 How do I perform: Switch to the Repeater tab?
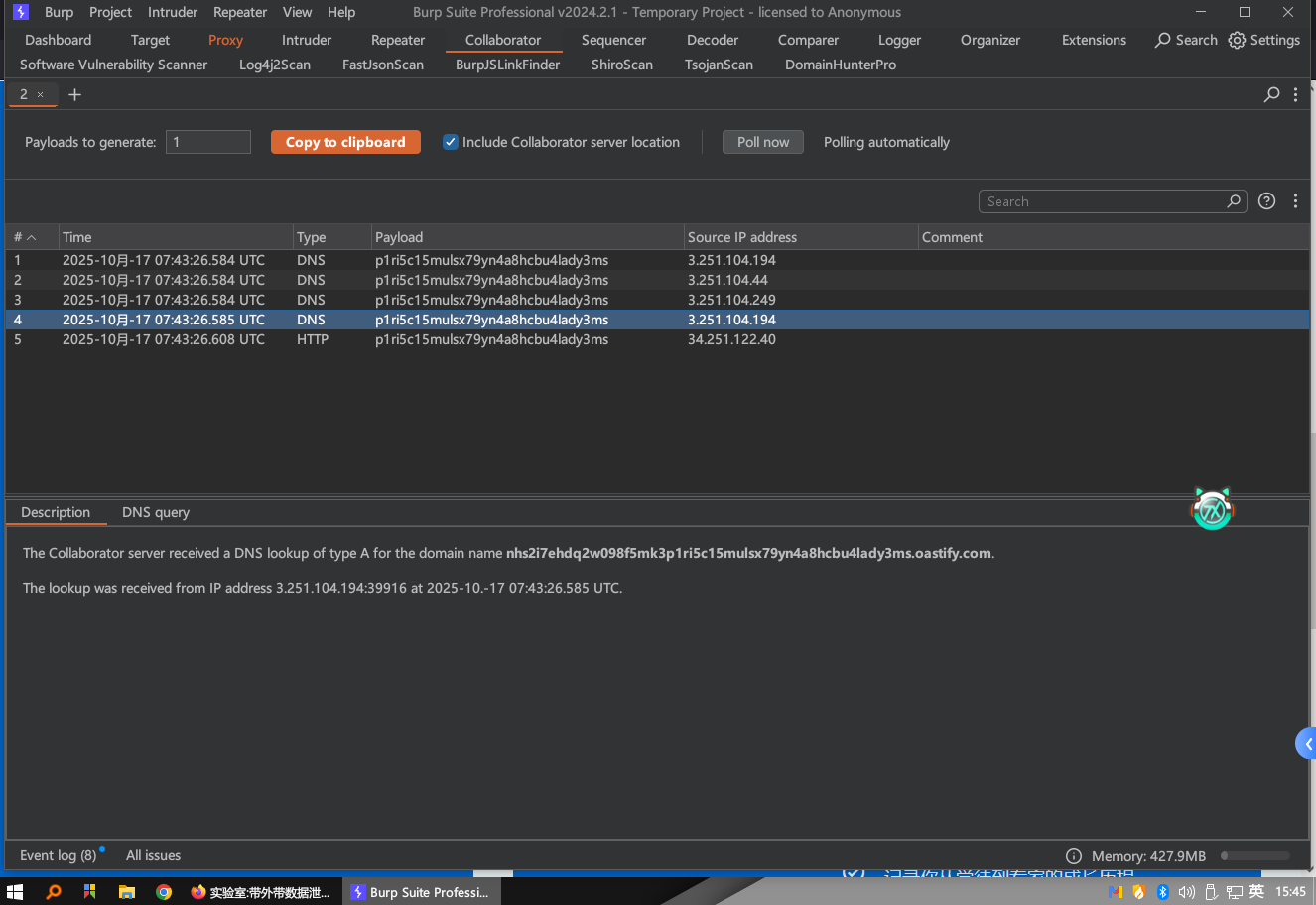398,40
